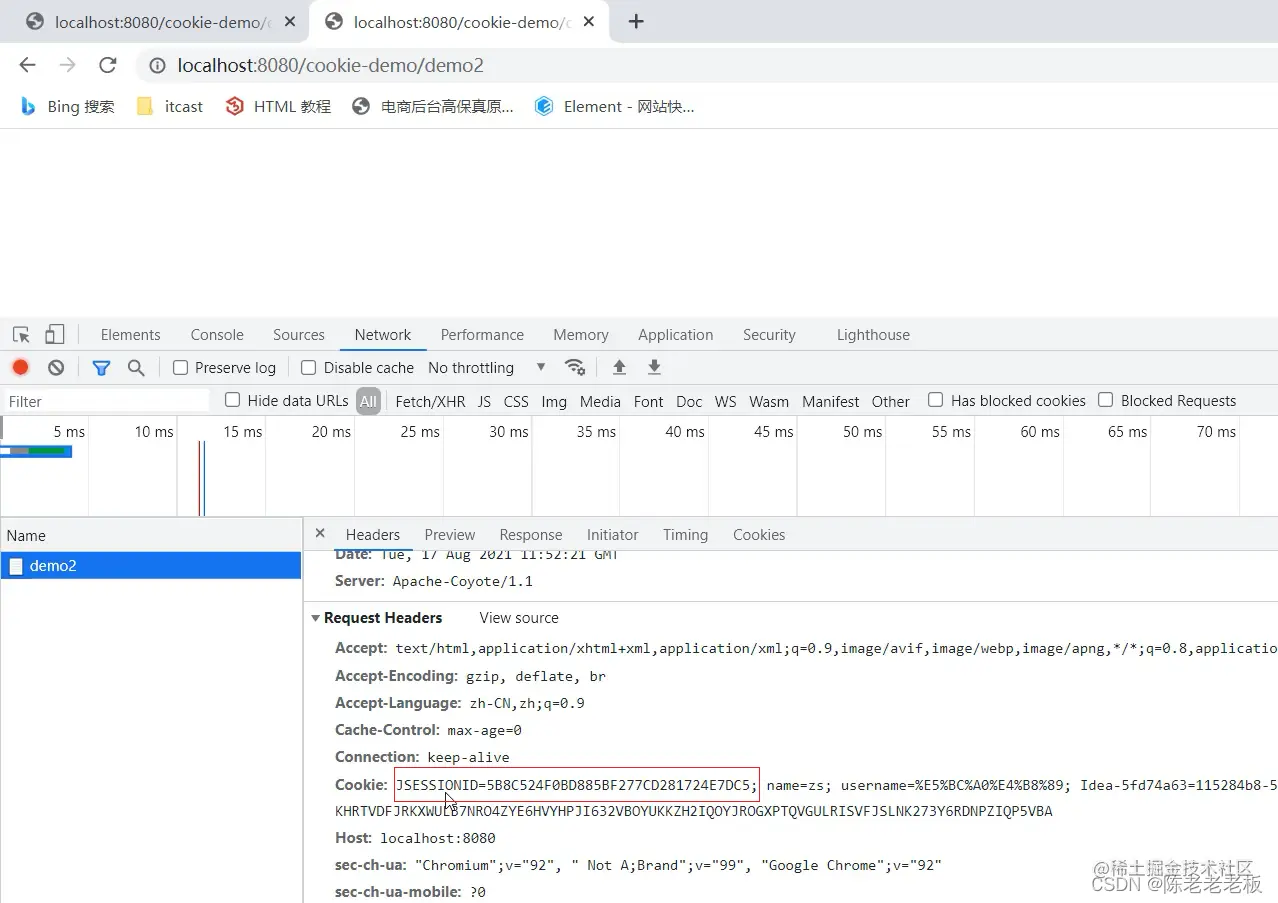Open the Cookies details tab
Screen dimensions: 1278x903
pos(758,535)
